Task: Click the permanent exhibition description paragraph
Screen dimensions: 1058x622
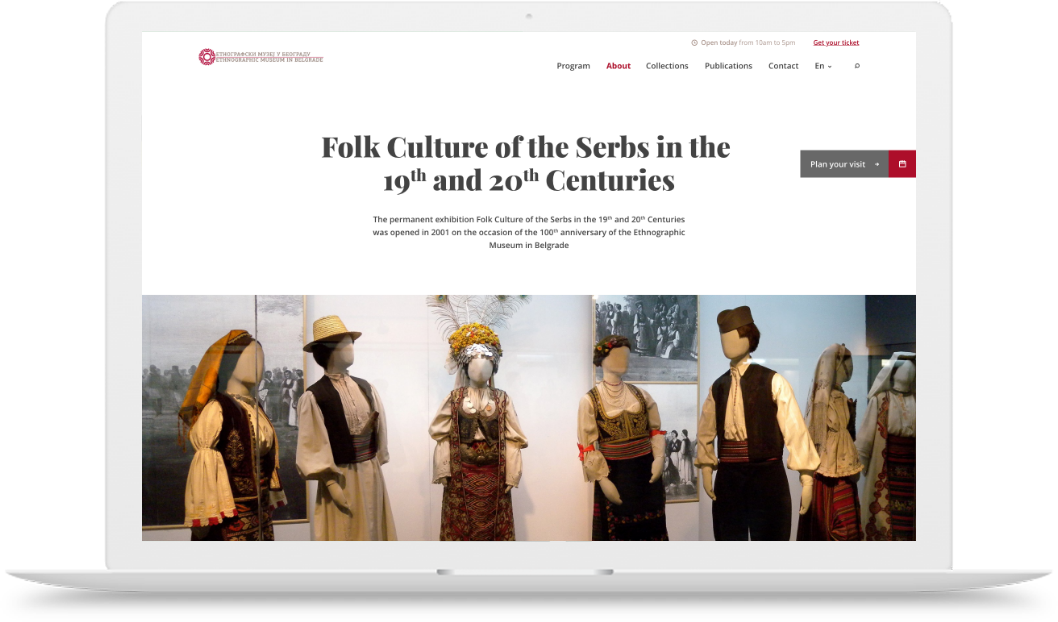Action: point(529,232)
